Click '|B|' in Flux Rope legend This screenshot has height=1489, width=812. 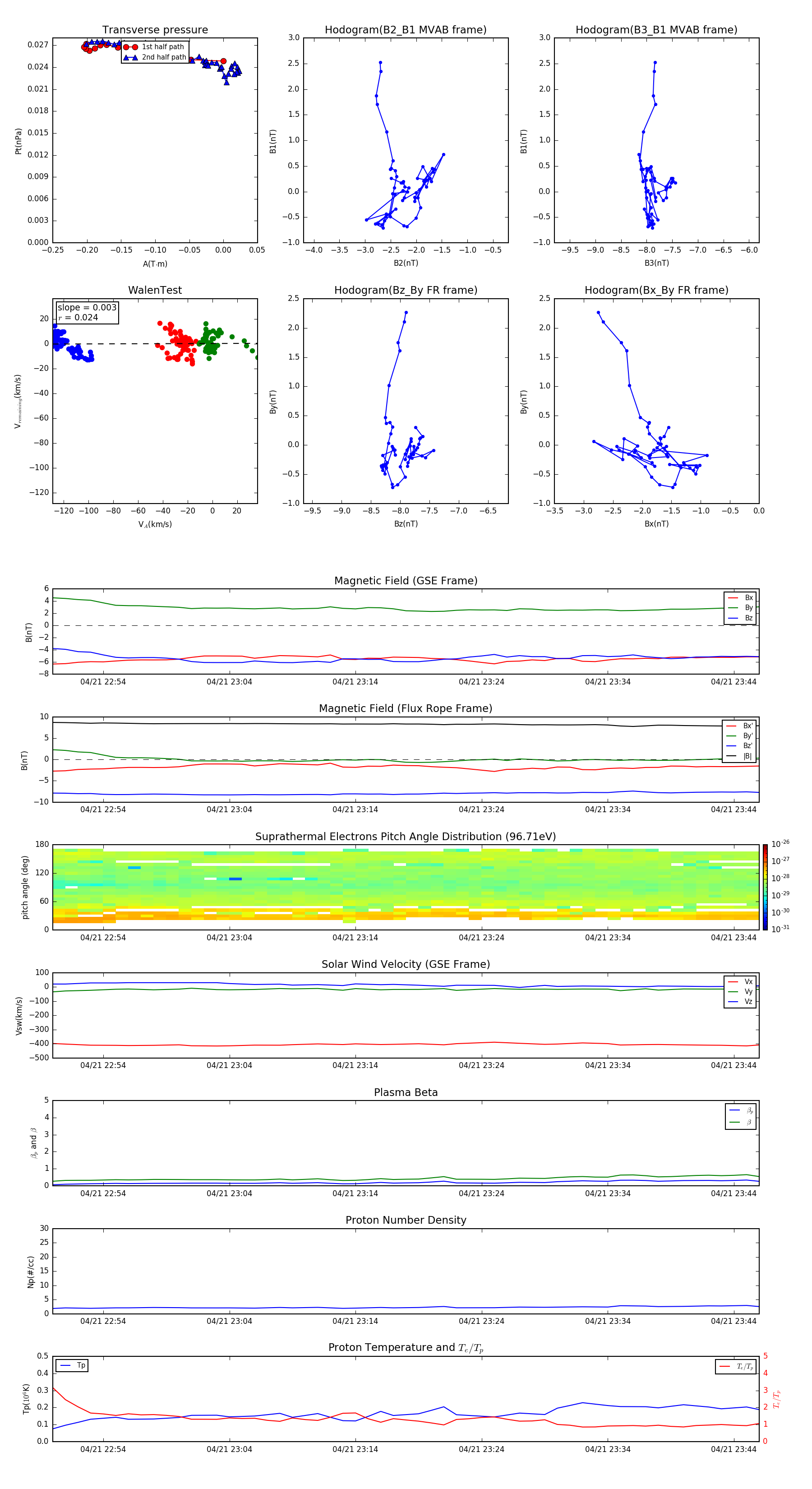[740, 757]
